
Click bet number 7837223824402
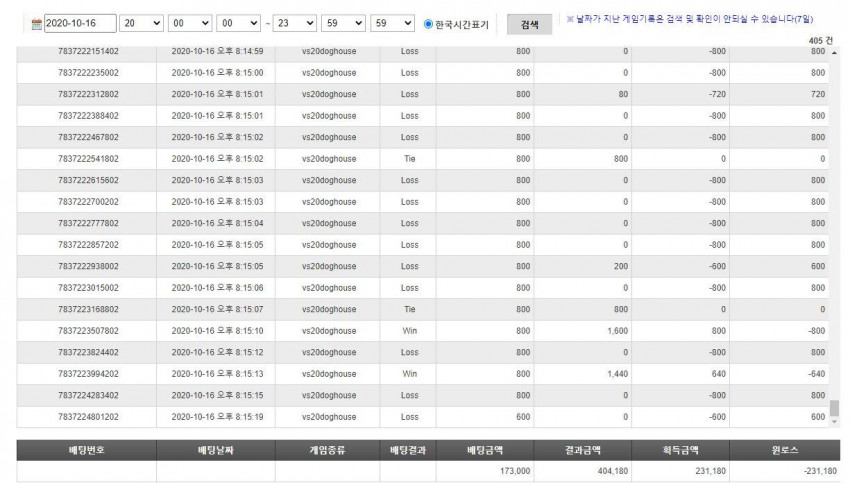coord(88,352)
